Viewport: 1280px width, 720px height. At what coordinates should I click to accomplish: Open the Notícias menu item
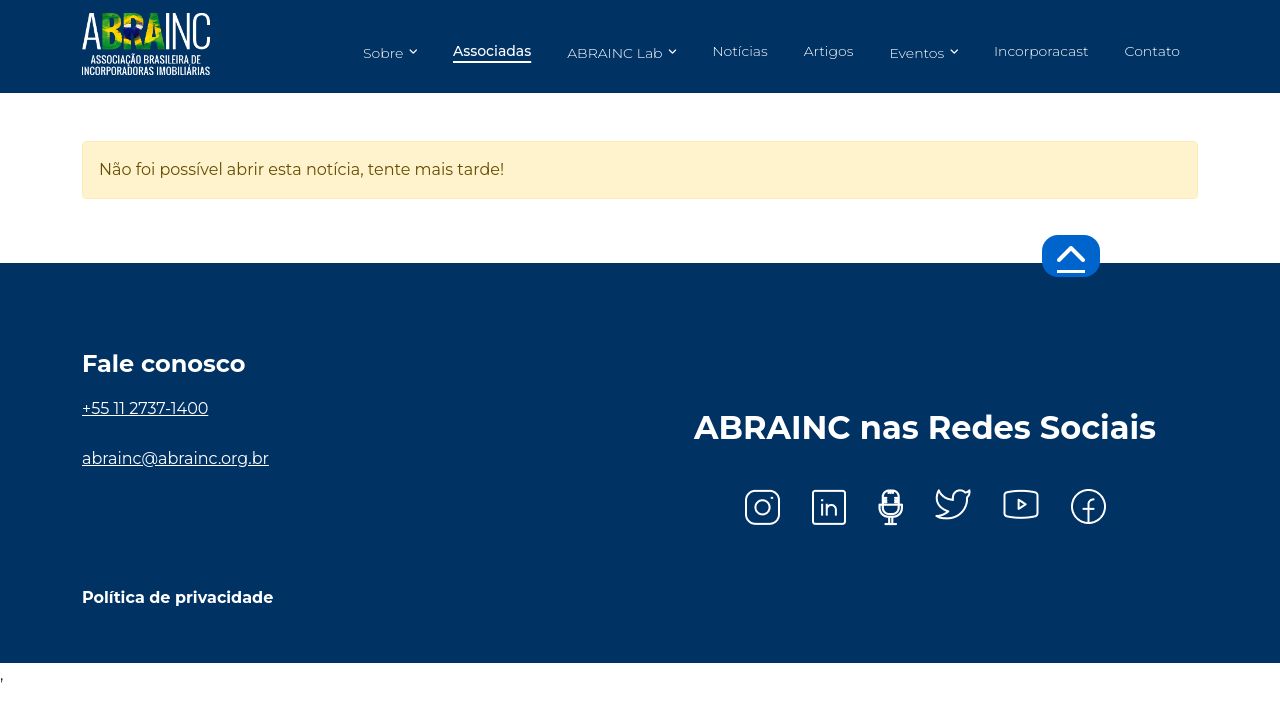[740, 52]
